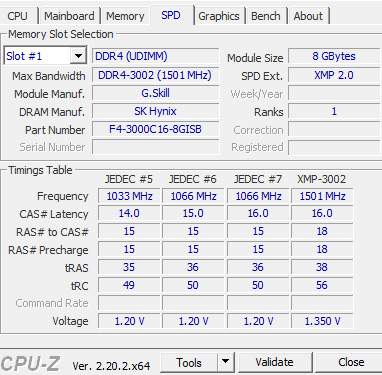This screenshot has width=382, height=375.
Task: Click the JEDEC #7 column header
Action: coord(258,179)
